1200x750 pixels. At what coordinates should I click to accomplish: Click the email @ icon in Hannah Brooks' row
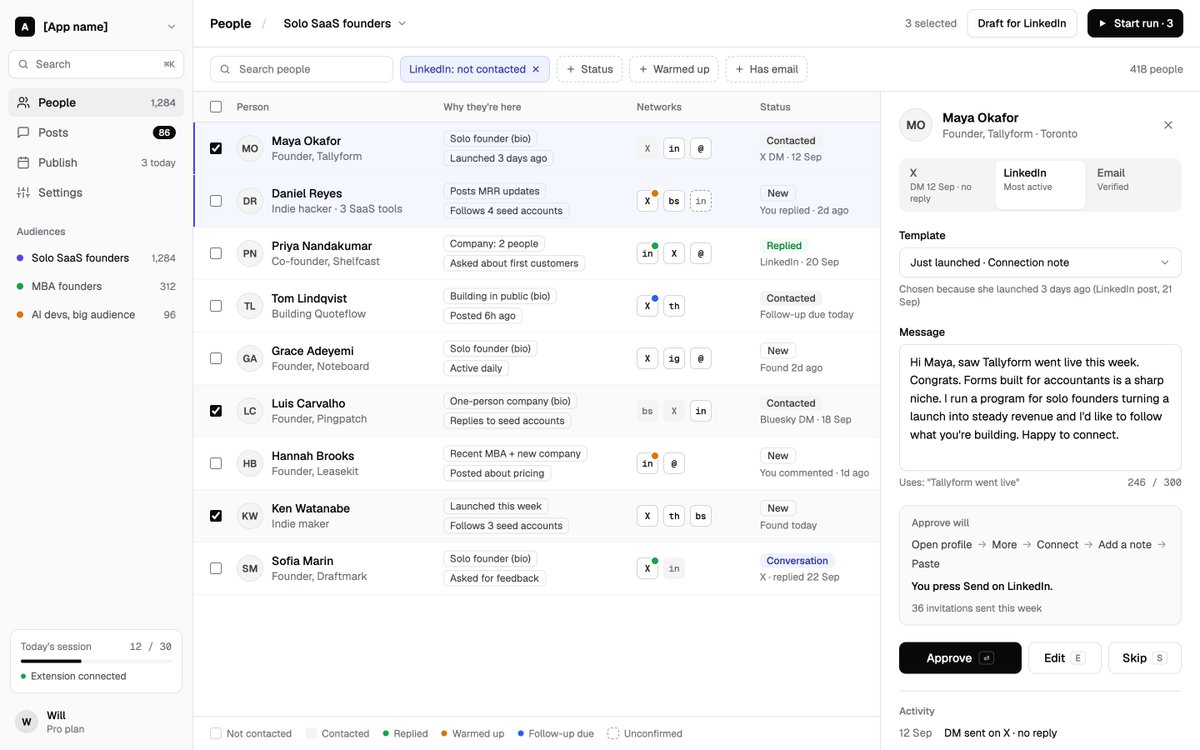pos(674,463)
